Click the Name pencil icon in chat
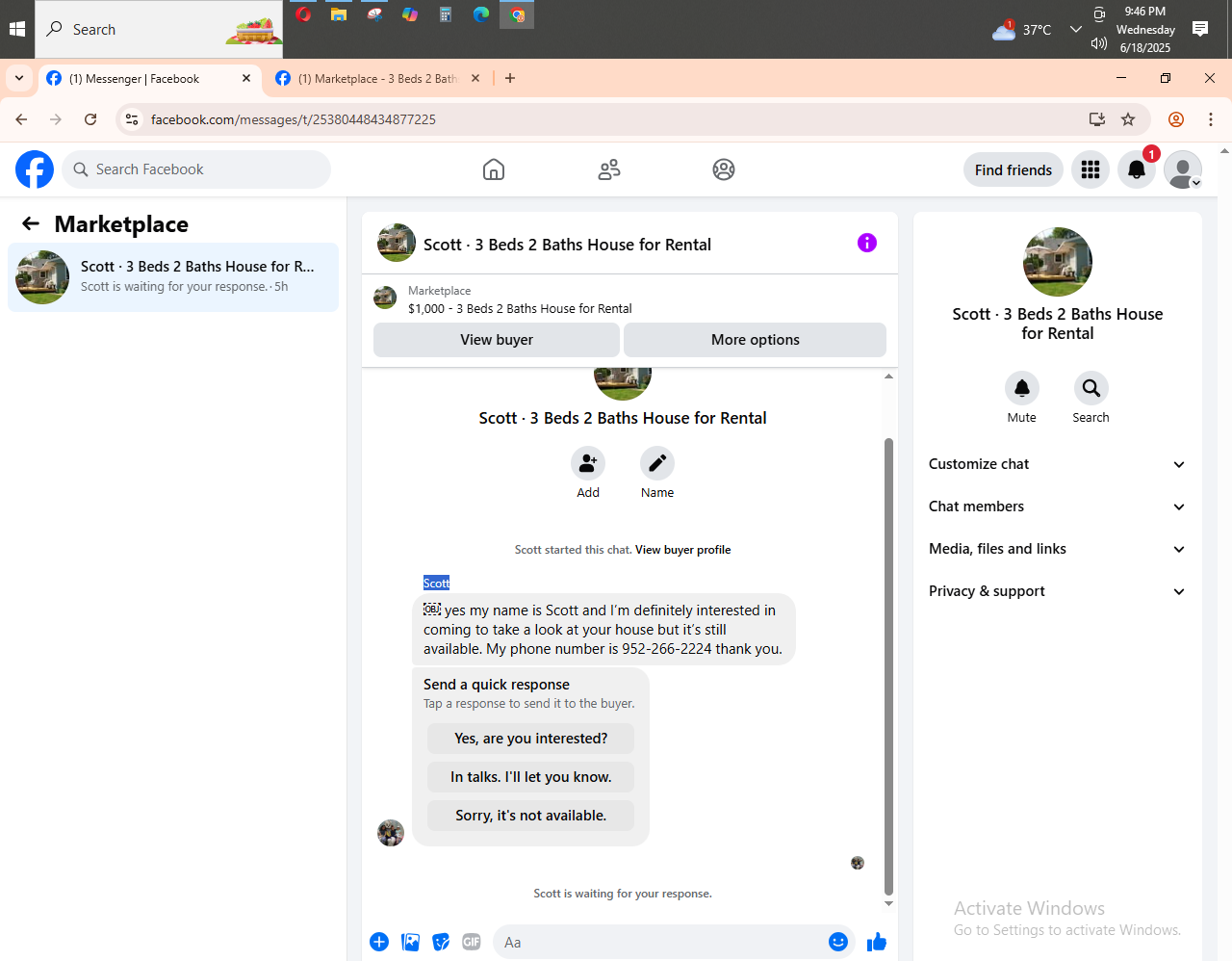The image size is (1232, 961). click(x=657, y=463)
